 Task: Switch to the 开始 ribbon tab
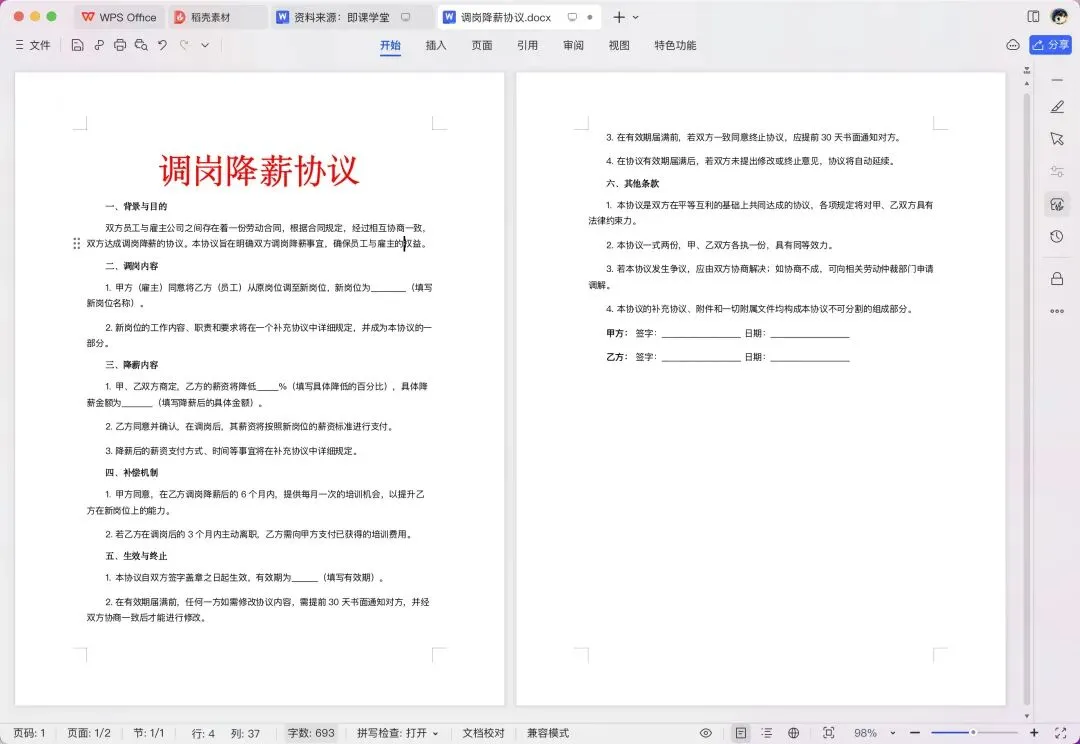pyautogui.click(x=390, y=45)
